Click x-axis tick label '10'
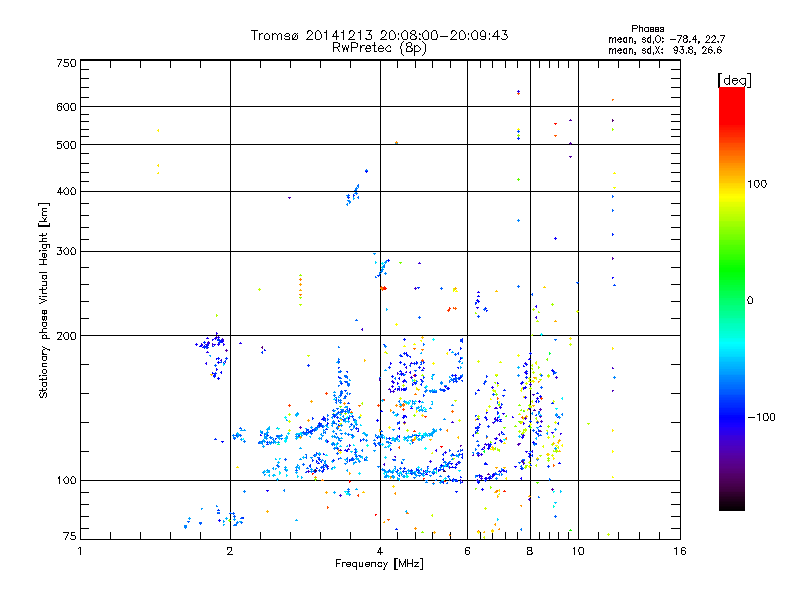The image size is (800, 600). pyautogui.click(x=578, y=551)
